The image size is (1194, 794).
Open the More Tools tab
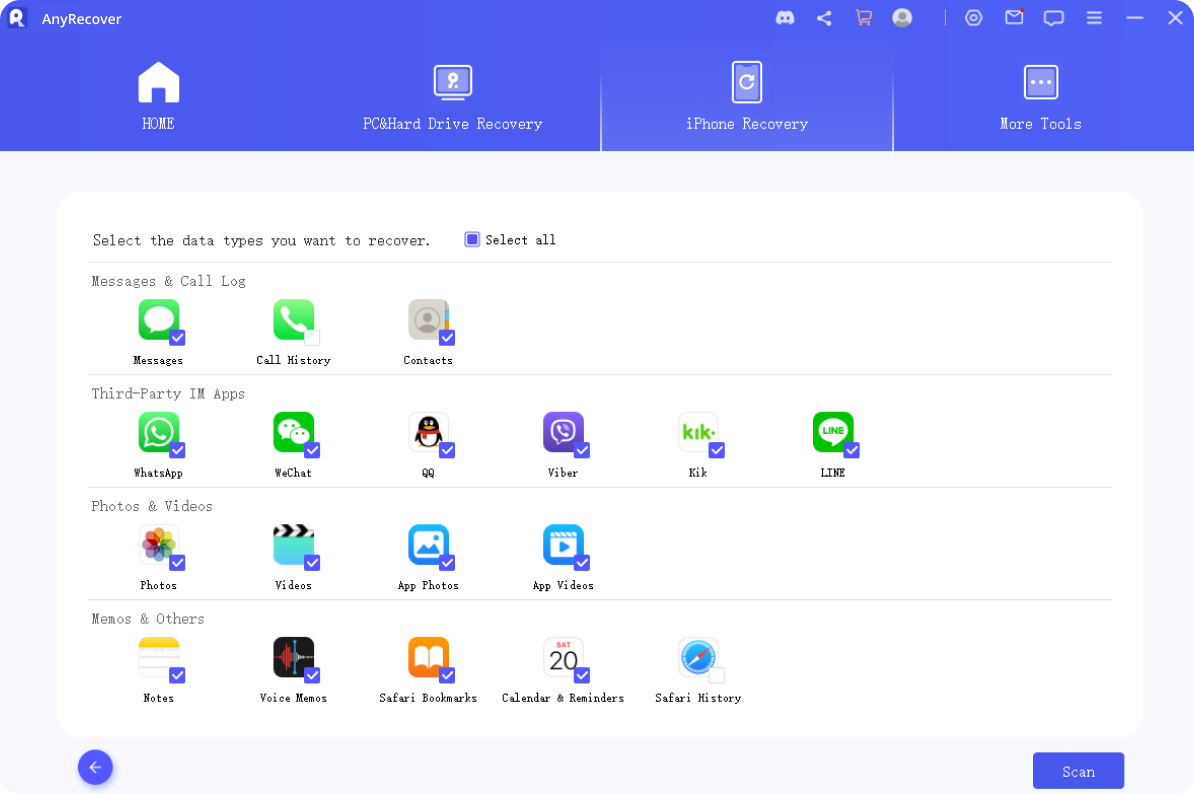point(1040,96)
